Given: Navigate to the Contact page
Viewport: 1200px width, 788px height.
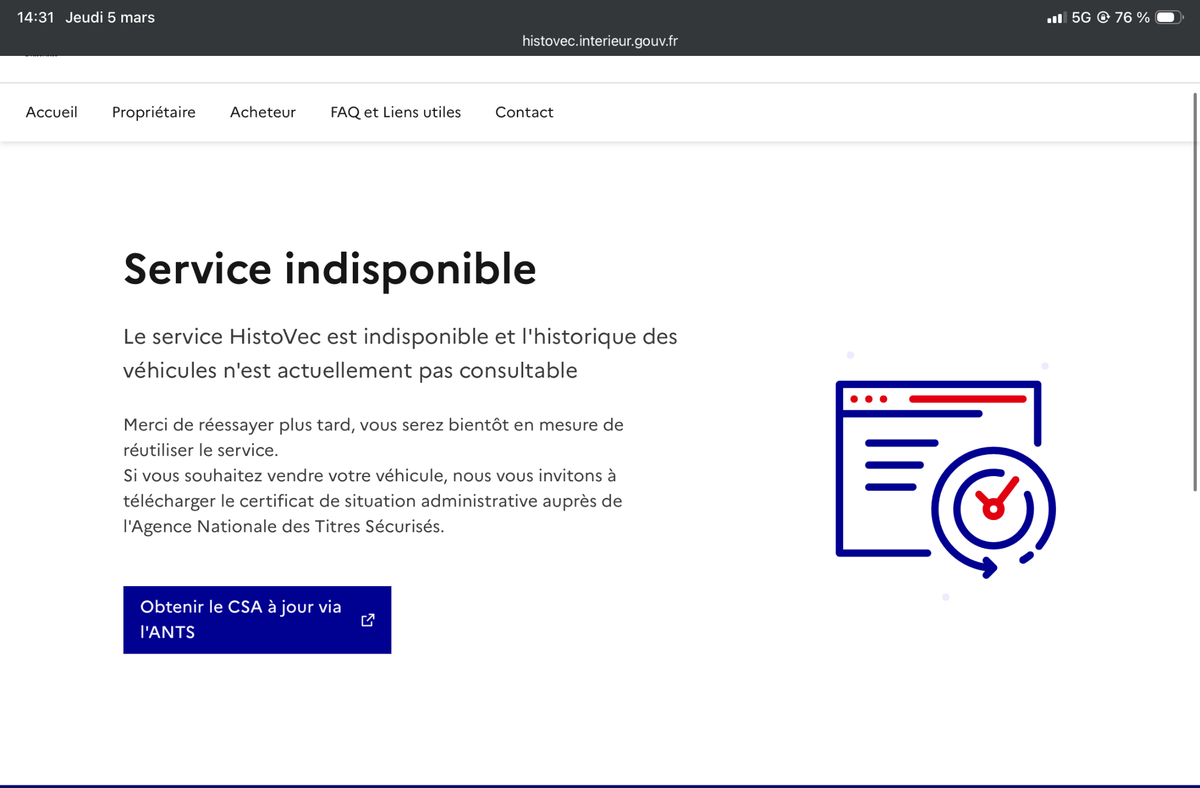Looking at the screenshot, I should (x=524, y=112).
